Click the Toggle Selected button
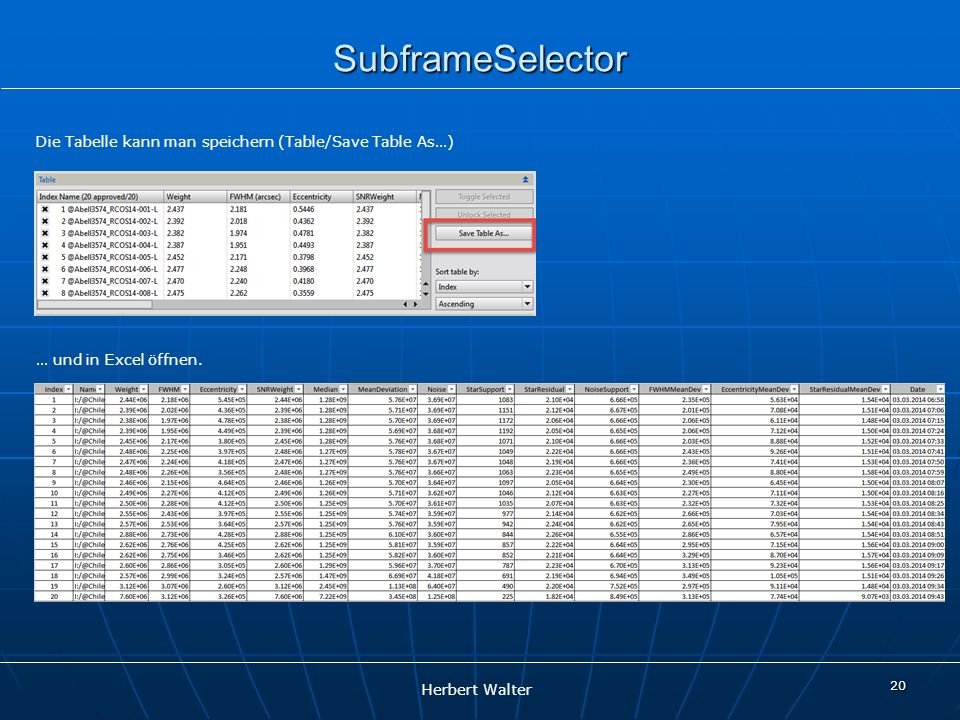The image size is (960, 720). 484,197
